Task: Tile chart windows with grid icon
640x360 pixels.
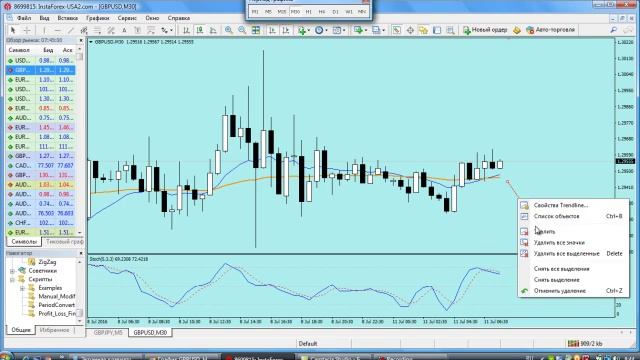Action: coord(256,30)
